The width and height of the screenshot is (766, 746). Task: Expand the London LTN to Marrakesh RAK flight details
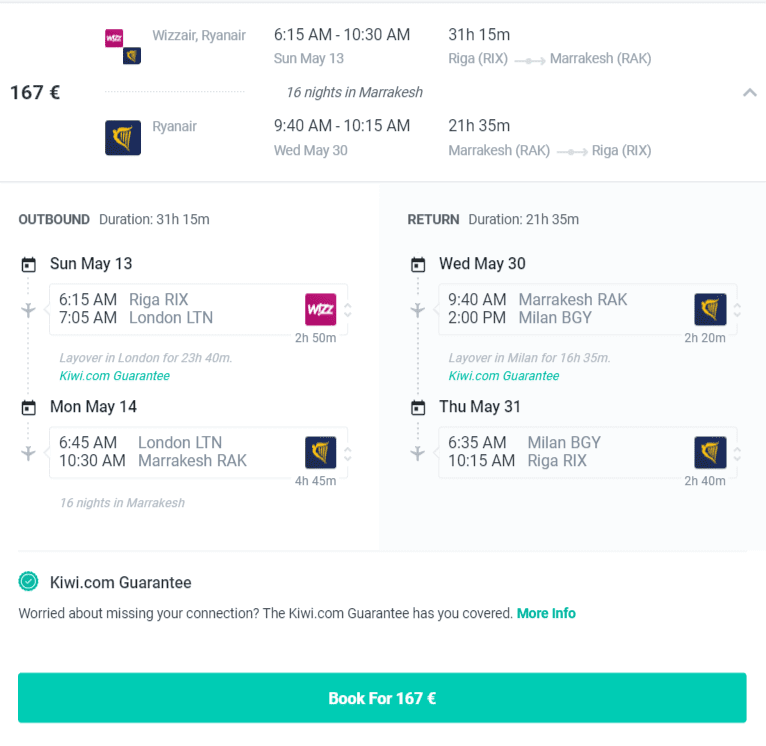coord(347,453)
